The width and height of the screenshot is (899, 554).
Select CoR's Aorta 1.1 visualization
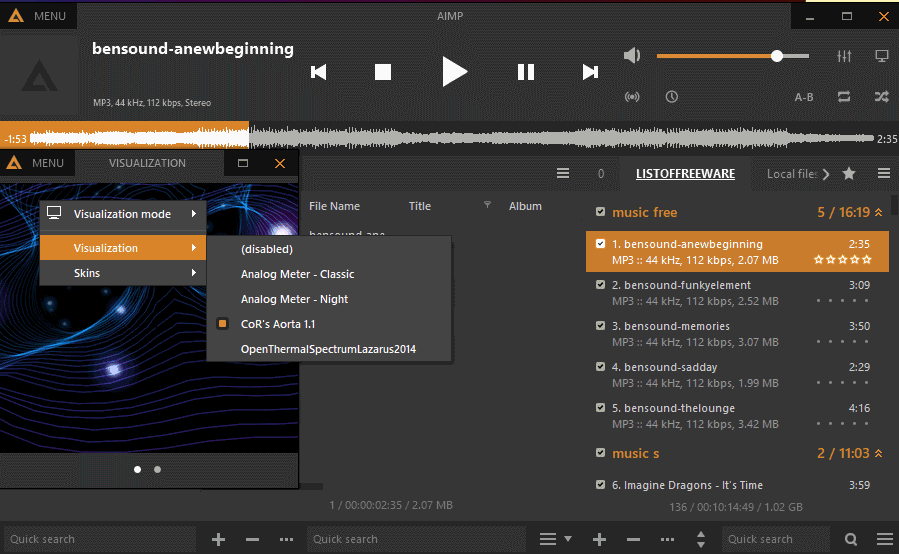coord(329,324)
